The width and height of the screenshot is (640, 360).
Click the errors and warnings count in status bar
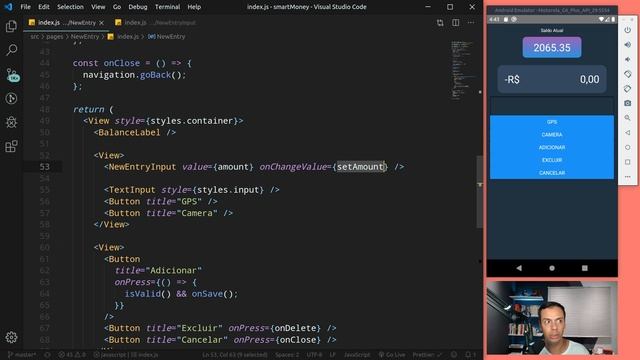pyautogui.click(x=71, y=355)
